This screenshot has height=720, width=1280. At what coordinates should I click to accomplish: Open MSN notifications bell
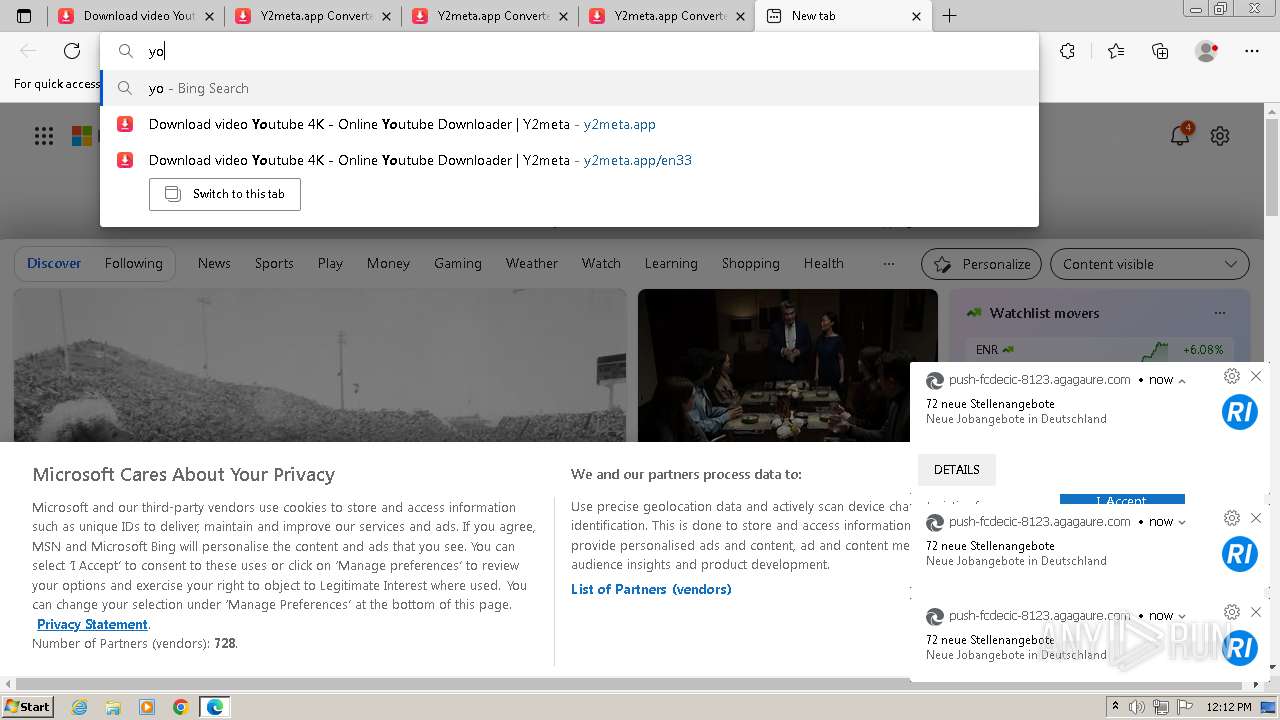pos(1181,135)
